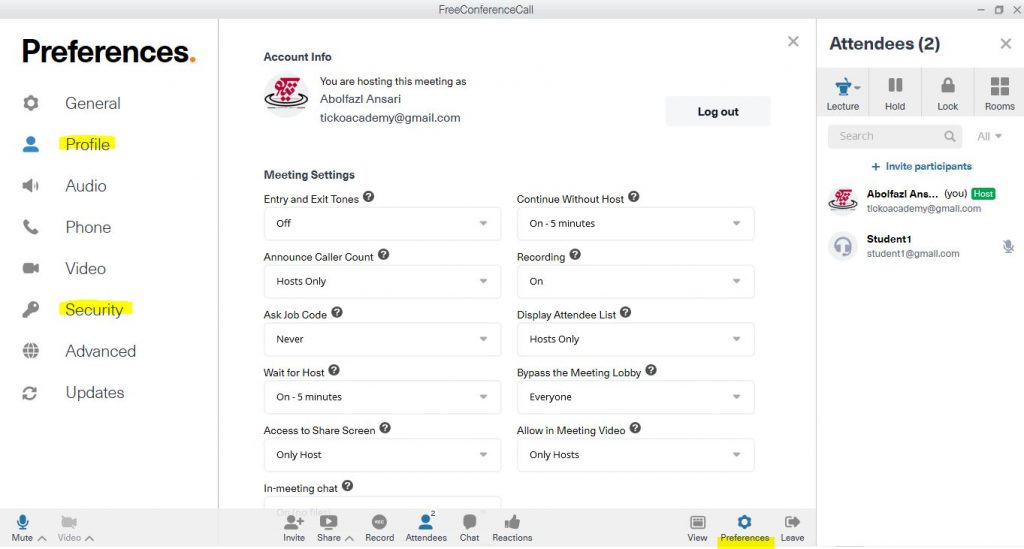Open Access to Share Screen dropdown
Screen dimensions: 1024x549
coord(382,455)
